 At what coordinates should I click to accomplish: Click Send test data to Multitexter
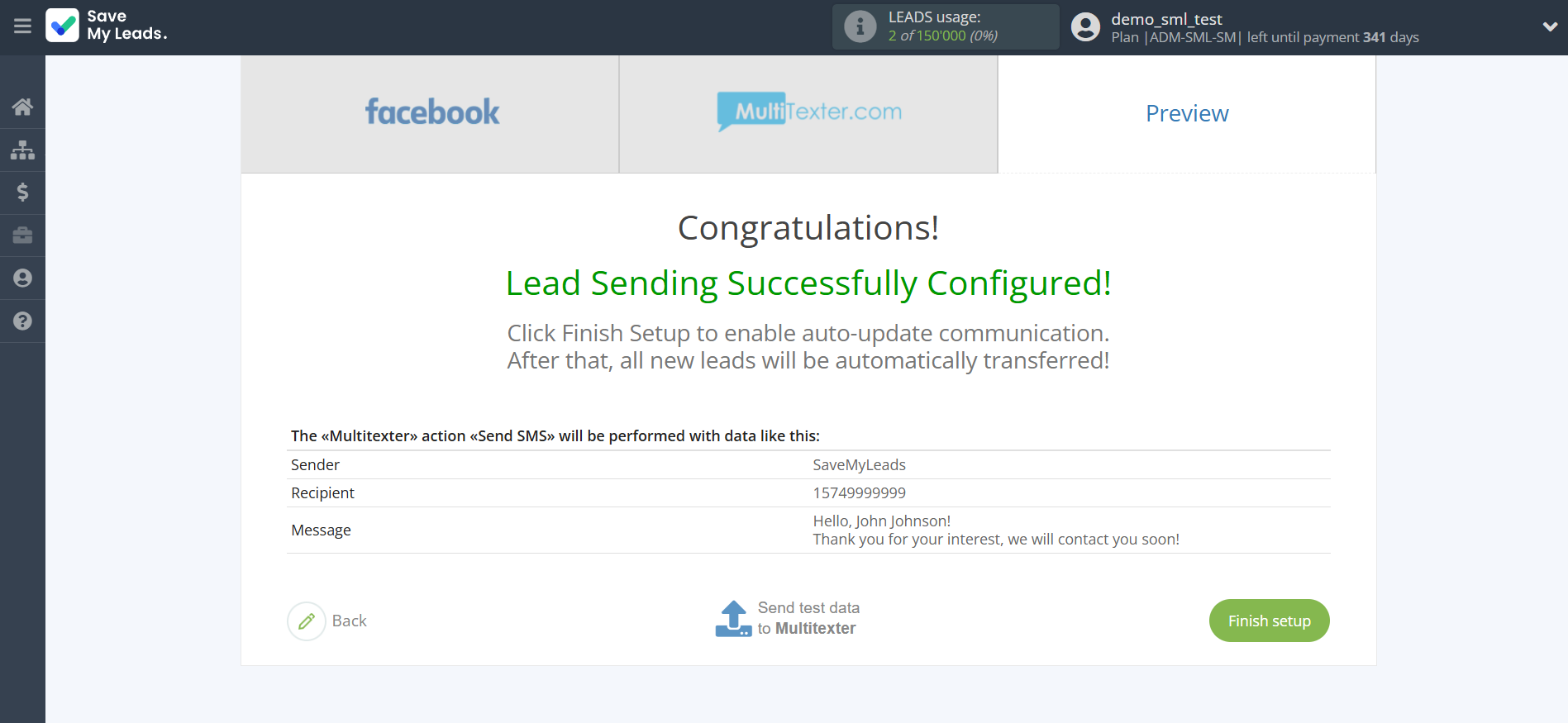(808, 618)
